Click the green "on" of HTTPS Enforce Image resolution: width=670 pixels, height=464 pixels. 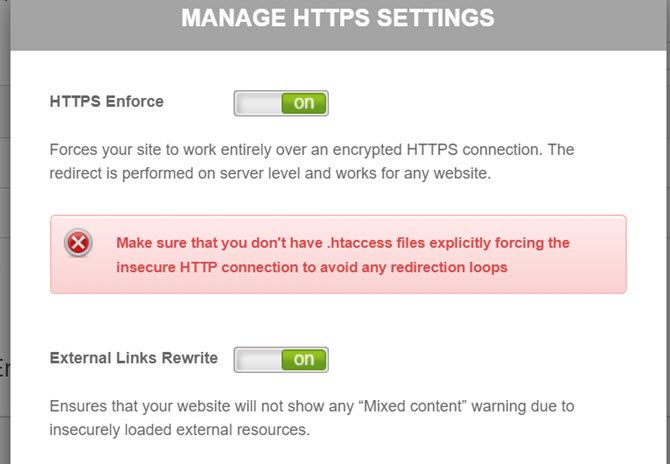coord(304,102)
